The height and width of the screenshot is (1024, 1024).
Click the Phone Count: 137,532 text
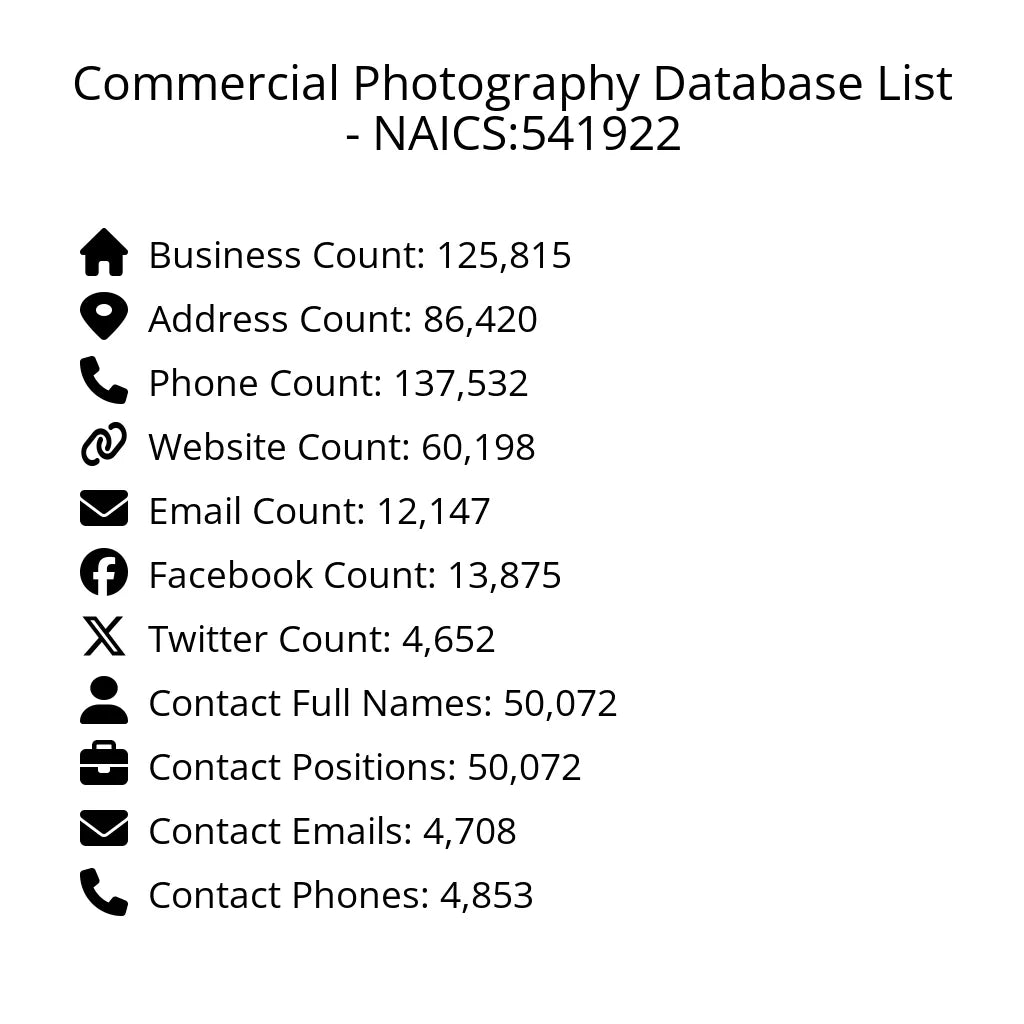[x=338, y=383]
